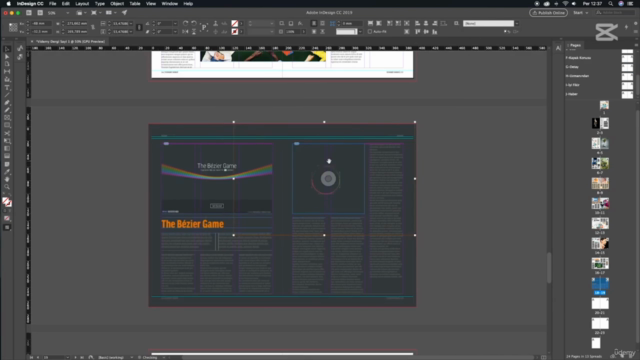The width and height of the screenshot is (640, 360).
Task: Open the Edit menu
Action: tap(65, 4)
